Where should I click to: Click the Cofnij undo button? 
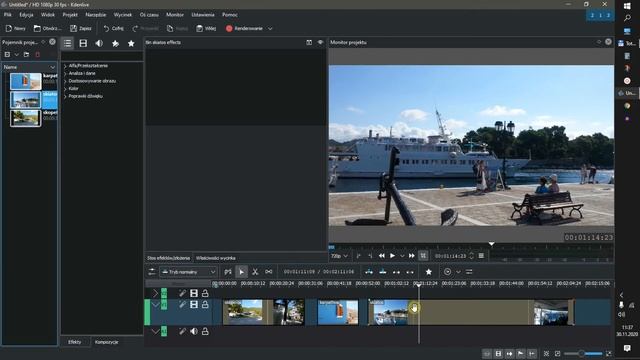coord(113,29)
